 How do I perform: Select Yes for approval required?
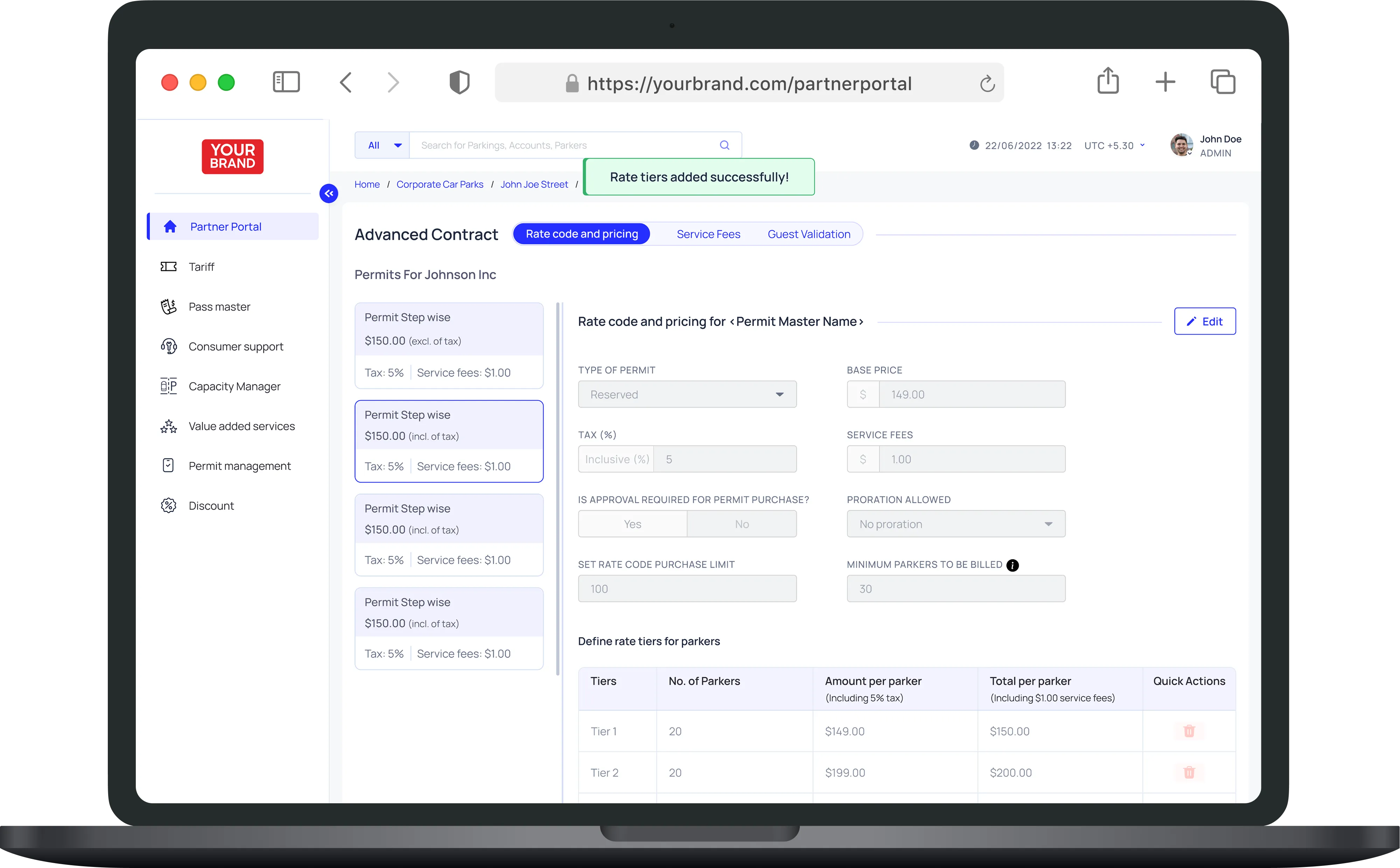[x=632, y=524]
